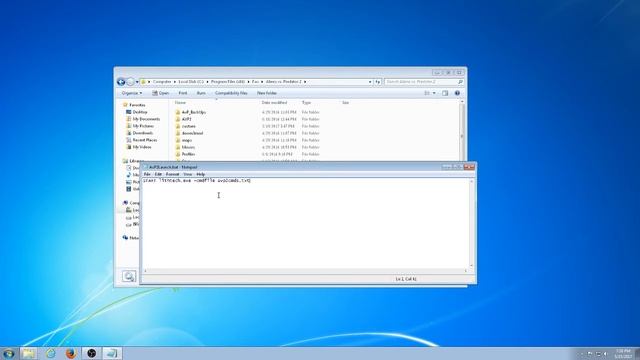
Task: Select the maps folder
Action: click(187, 140)
